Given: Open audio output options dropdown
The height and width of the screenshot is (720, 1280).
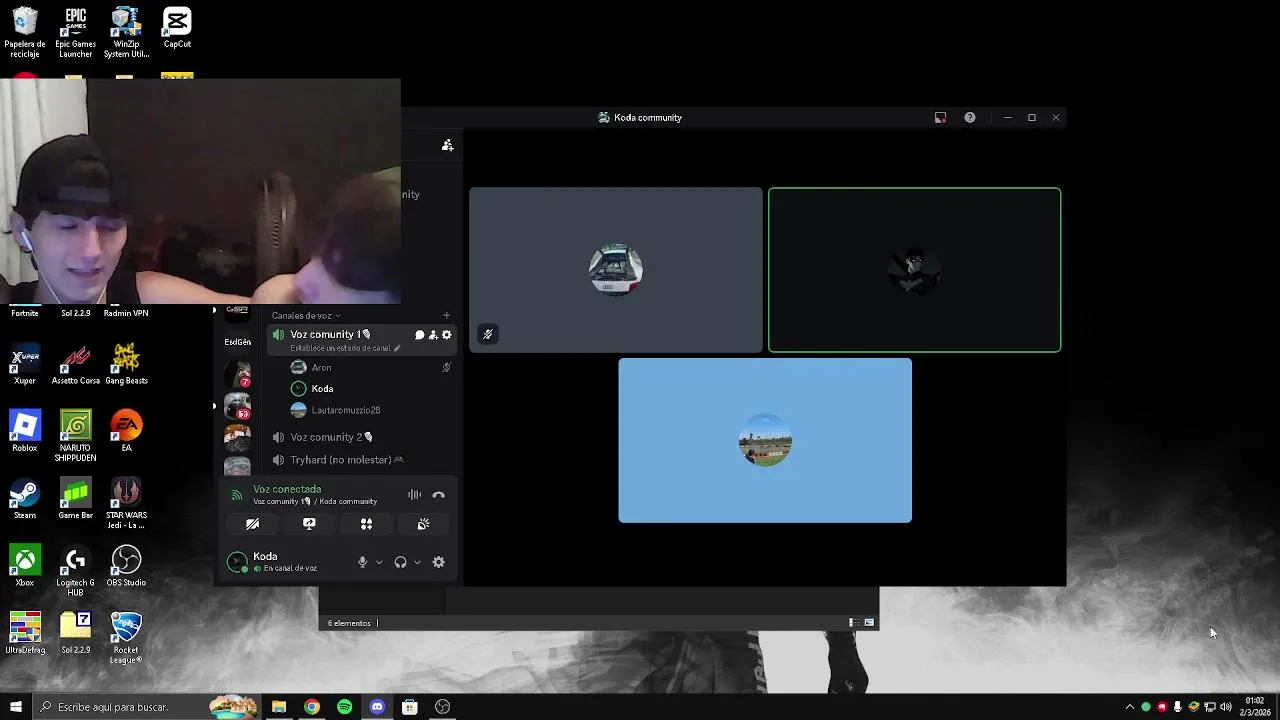Looking at the screenshot, I should (417, 562).
